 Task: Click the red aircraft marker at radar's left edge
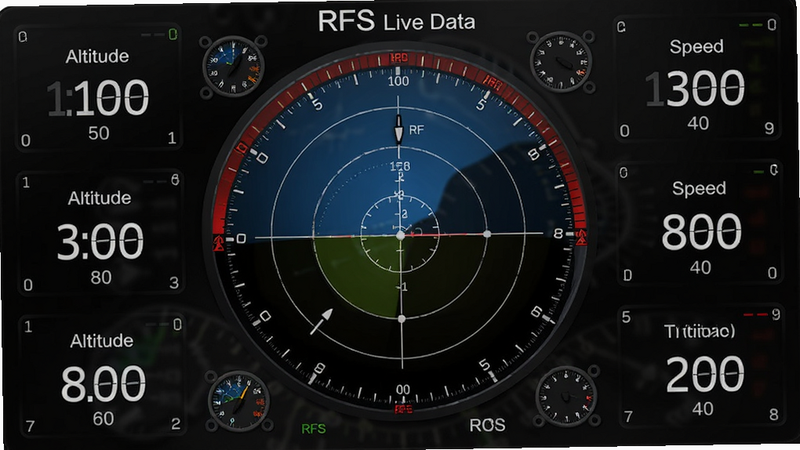tap(218, 242)
